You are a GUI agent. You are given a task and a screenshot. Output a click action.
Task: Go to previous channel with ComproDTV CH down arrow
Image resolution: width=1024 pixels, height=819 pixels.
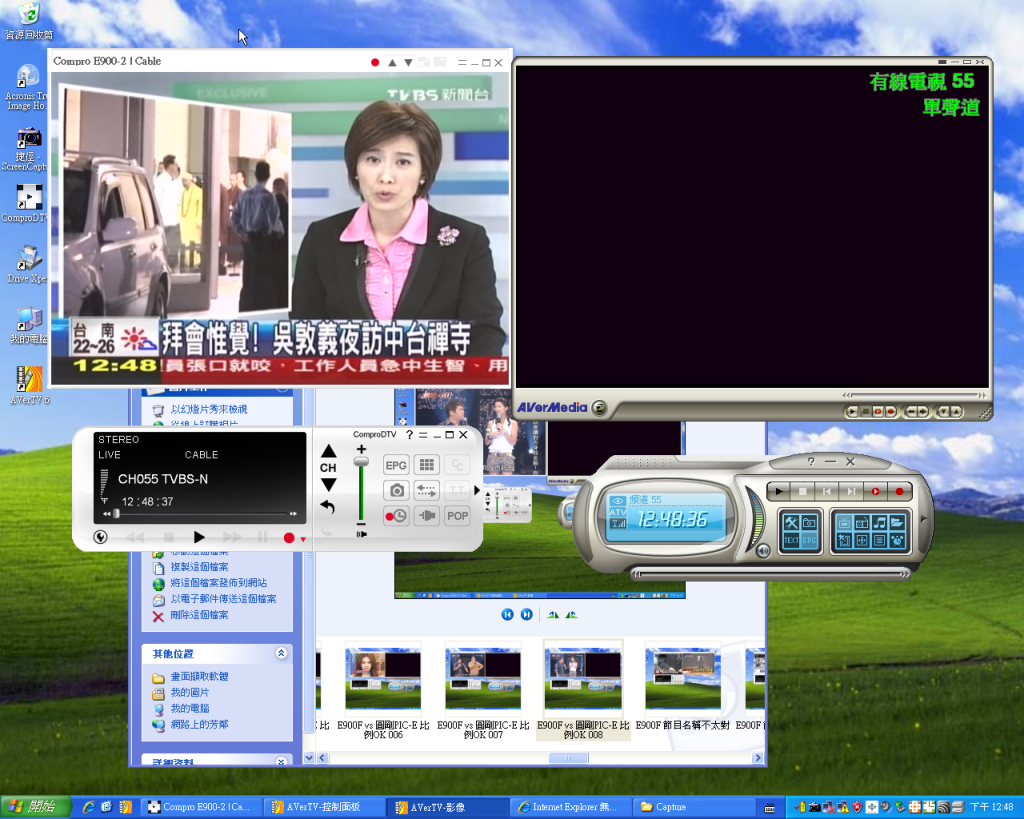coord(328,485)
